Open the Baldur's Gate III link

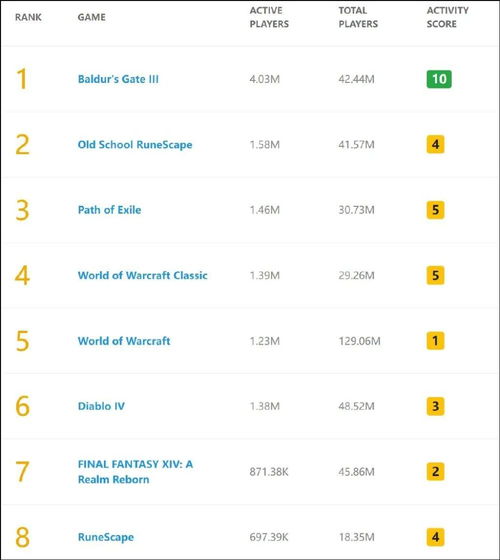[118, 79]
